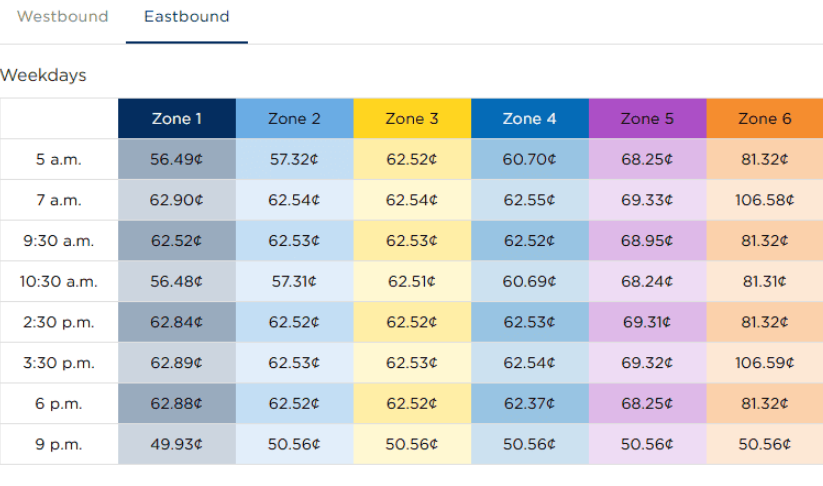This screenshot has width=823, height=486.
Task: Click the 106.59¢ toll rate cell
Action: point(765,363)
